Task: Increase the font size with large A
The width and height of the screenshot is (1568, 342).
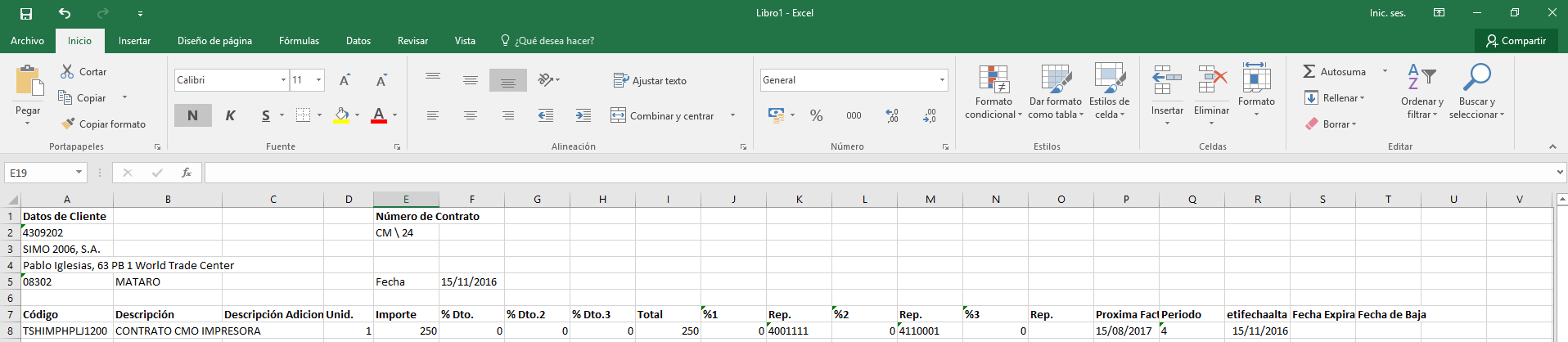Action: 345,80
